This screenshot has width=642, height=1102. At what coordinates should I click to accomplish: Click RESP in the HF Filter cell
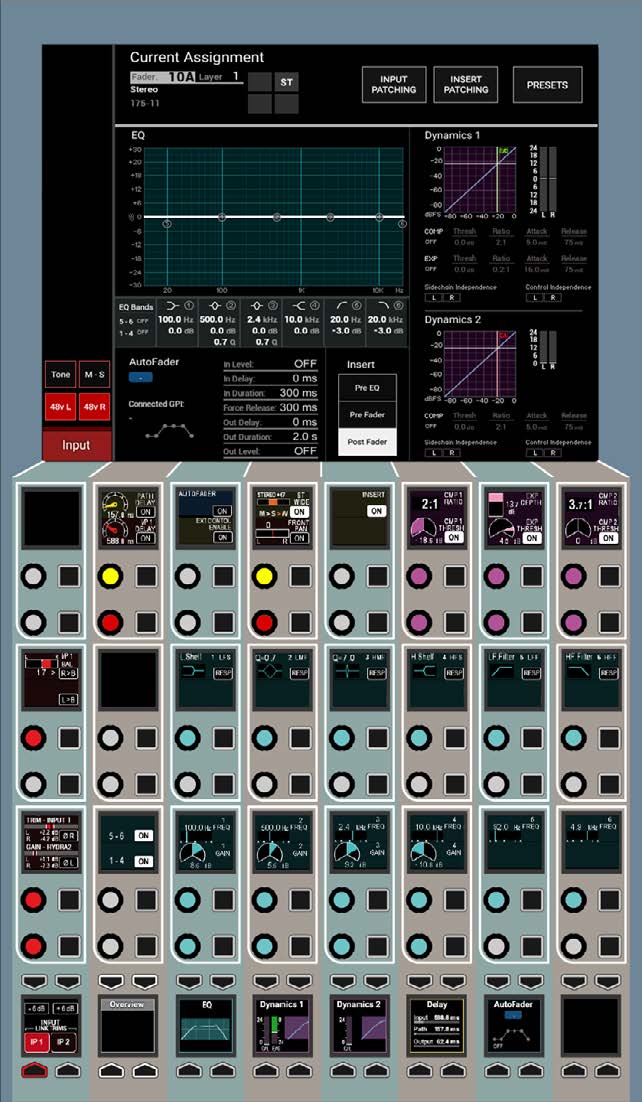609,673
